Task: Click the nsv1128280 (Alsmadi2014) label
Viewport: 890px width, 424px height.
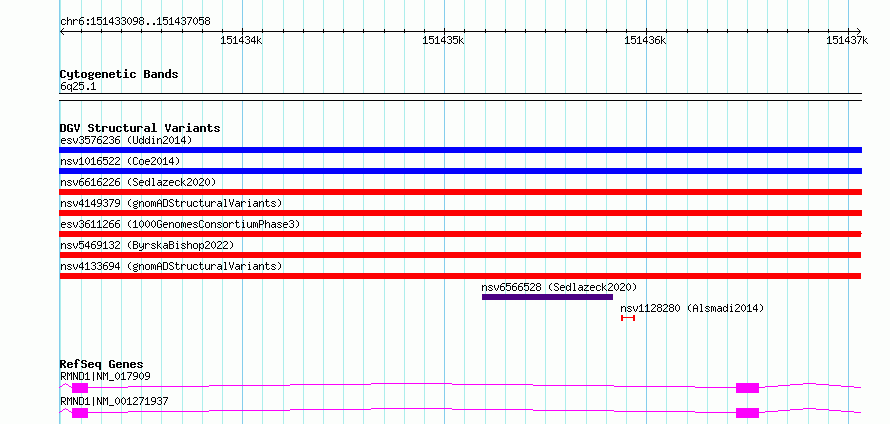Action: tap(692, 308)
